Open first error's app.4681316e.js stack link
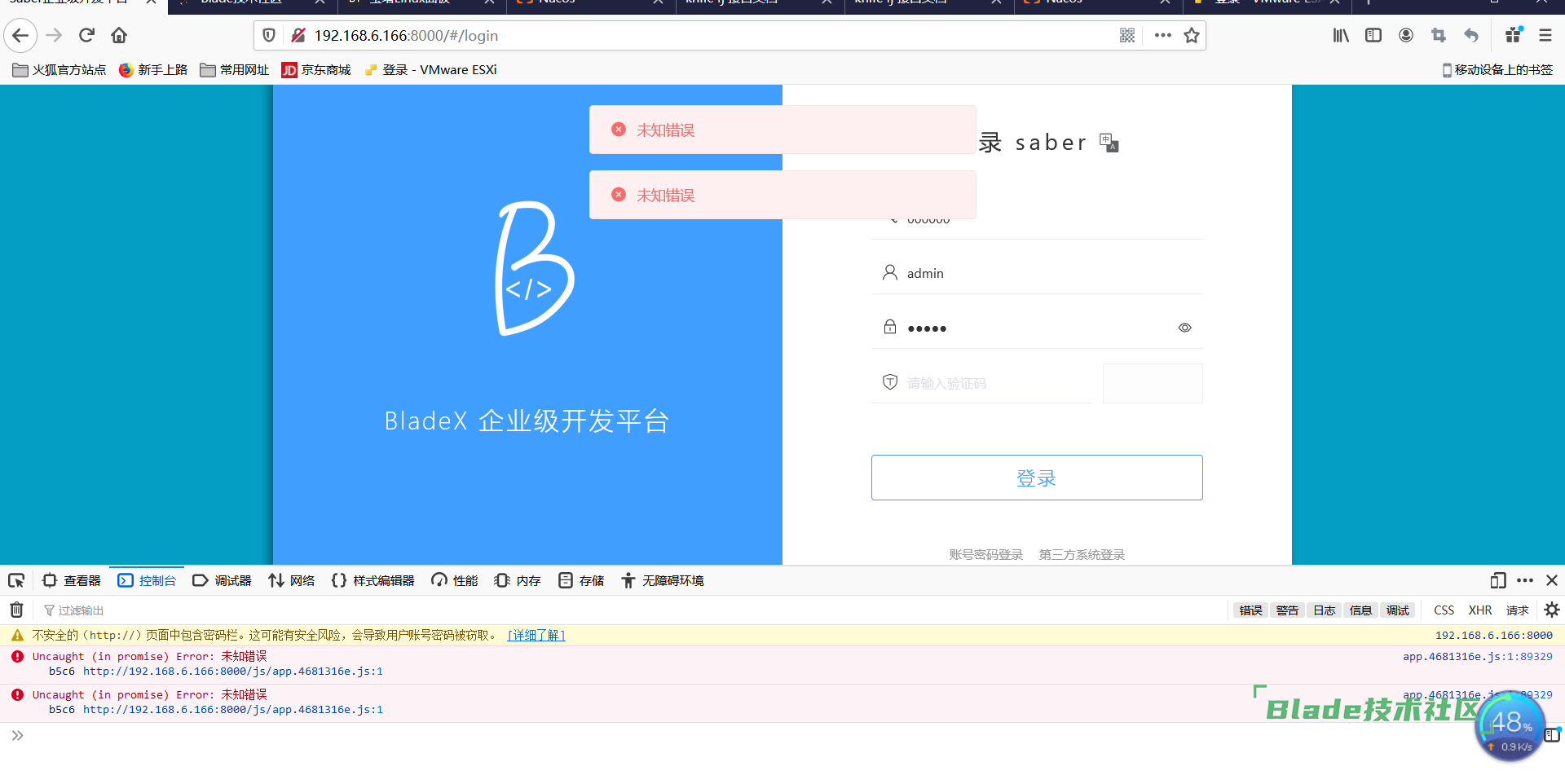 [233, 672]
